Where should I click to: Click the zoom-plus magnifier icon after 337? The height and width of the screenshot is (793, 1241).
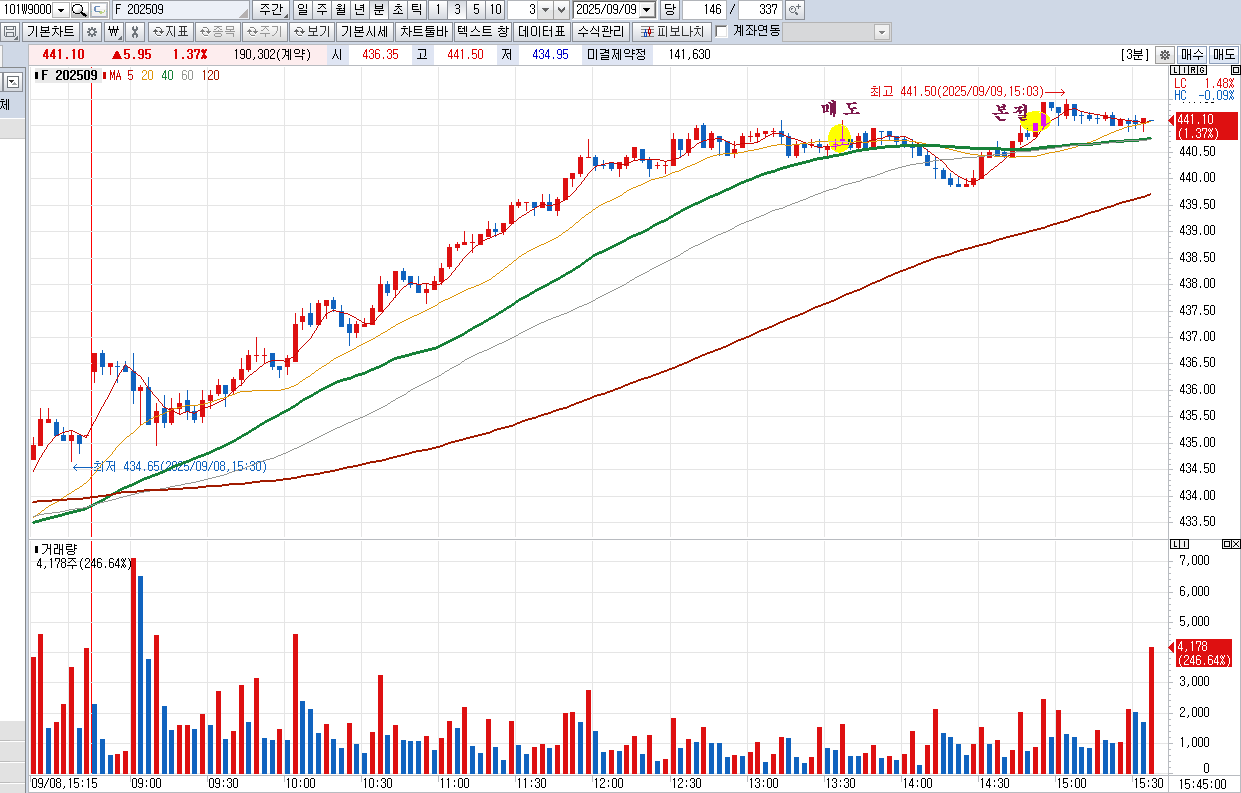[795, 10]
